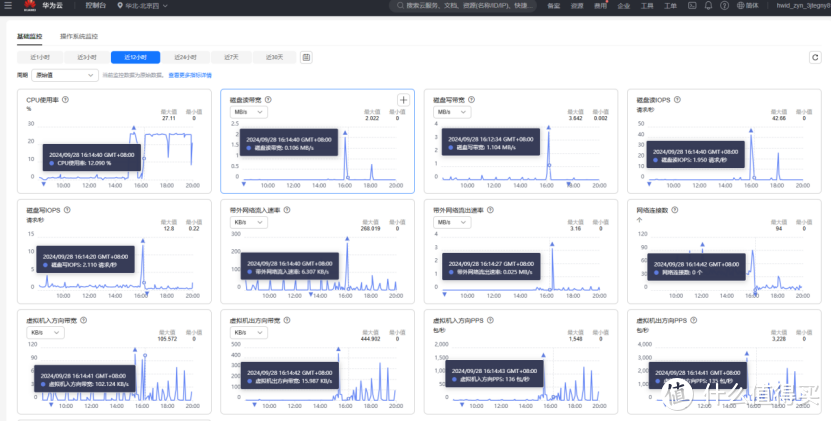831x421 pixels.
Task: Open the KB/s unit dropdown for 带外网络流入速率
Action: (x=245, y=222)
